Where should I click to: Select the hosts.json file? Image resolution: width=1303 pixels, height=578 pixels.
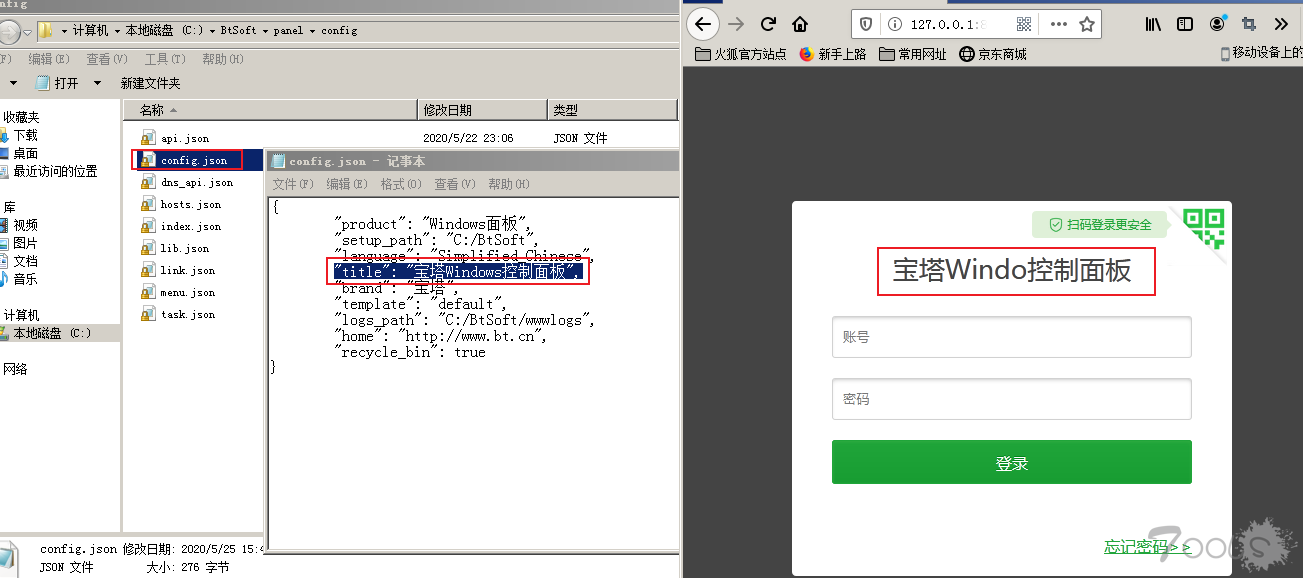click(x=181, y=204)
